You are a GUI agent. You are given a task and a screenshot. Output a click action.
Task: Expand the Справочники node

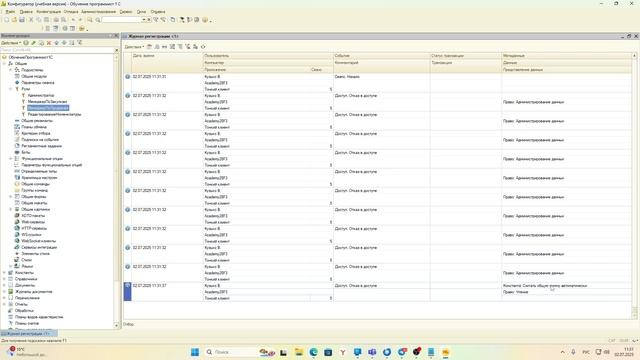click(x=4, y=279)
